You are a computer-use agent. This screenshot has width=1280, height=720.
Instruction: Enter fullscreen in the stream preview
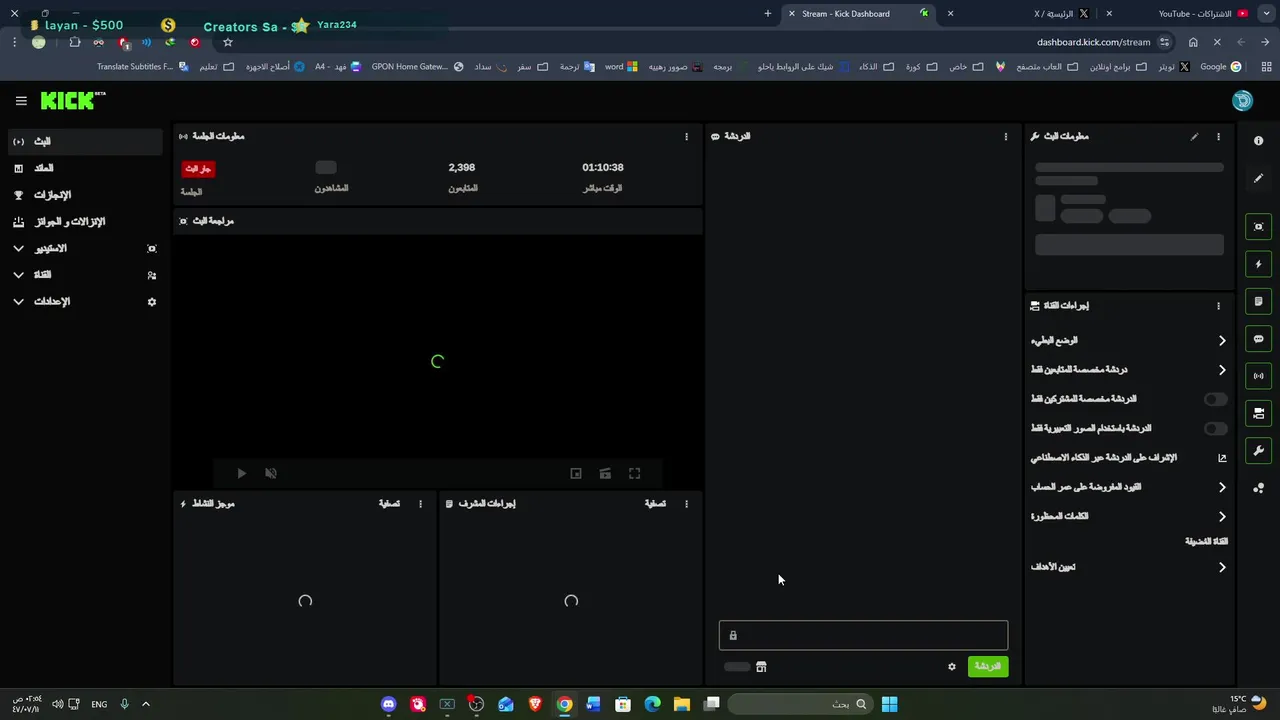point(634,474)
